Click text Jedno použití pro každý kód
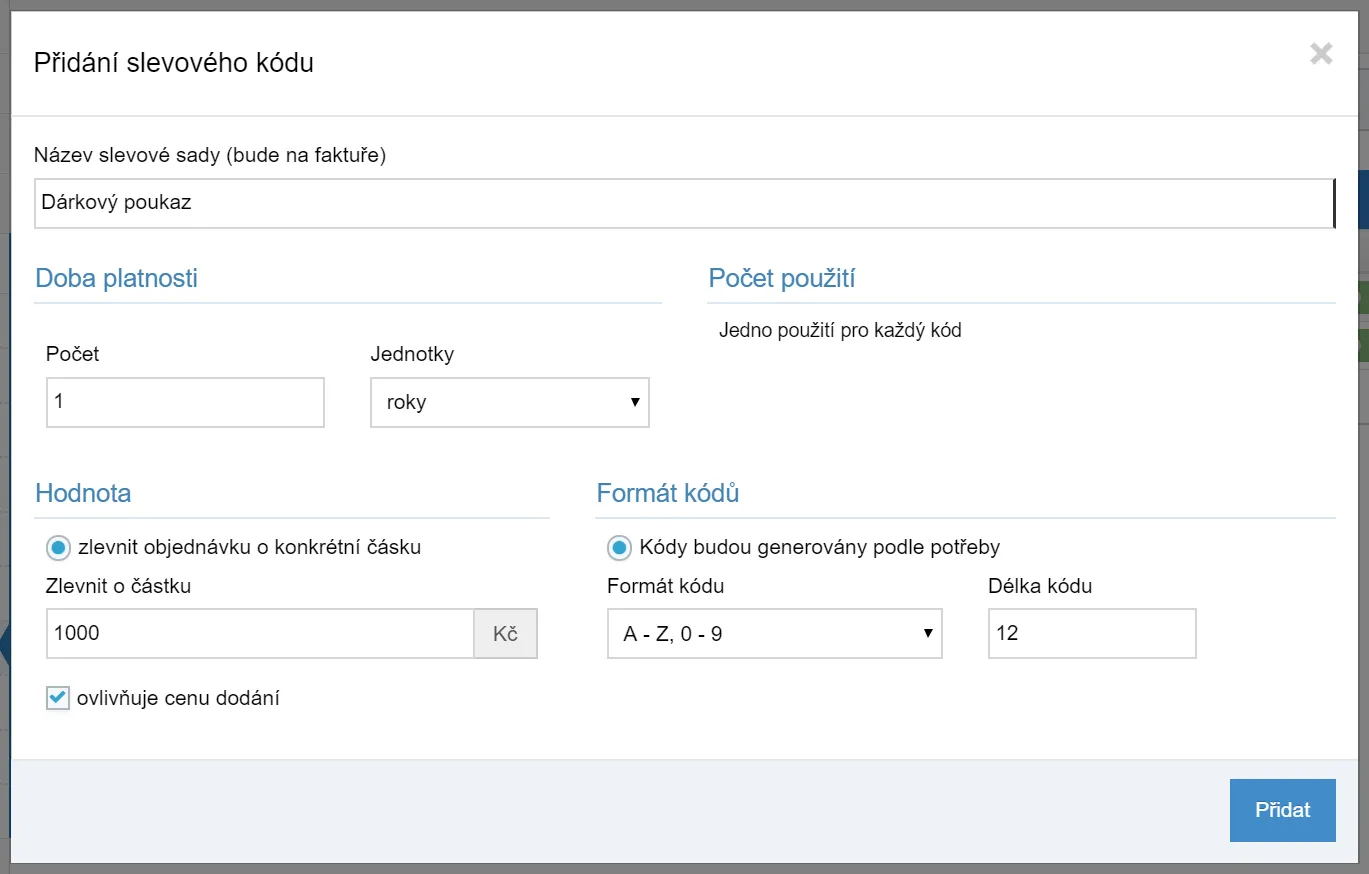 (840, 330)
